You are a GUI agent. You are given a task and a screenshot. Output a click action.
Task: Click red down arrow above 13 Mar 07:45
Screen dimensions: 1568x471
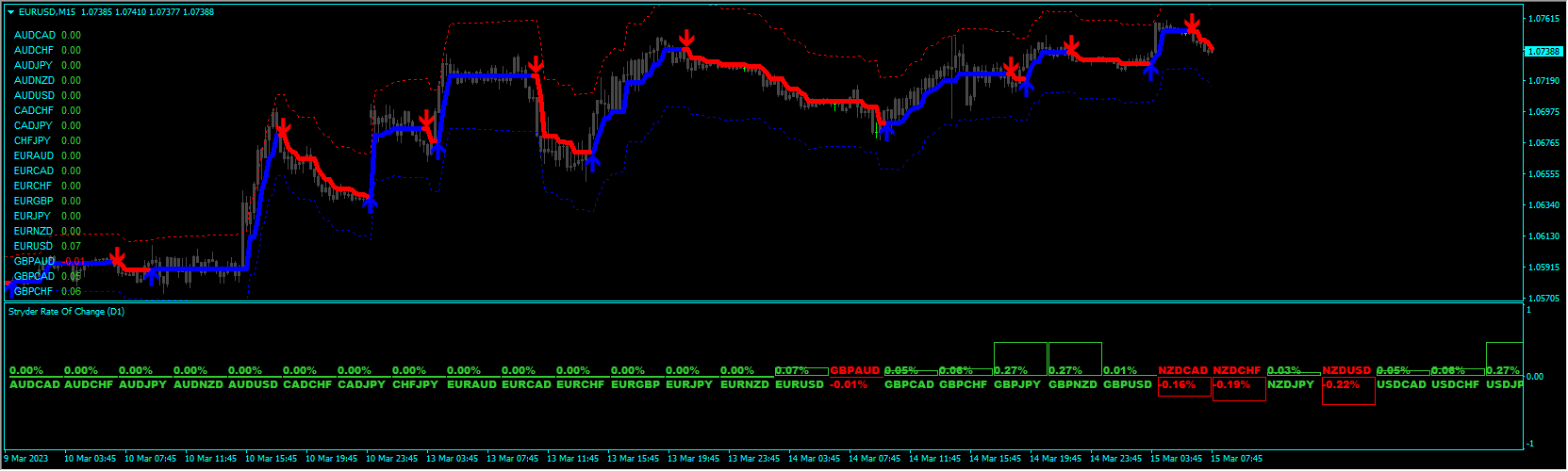point(536,65)
